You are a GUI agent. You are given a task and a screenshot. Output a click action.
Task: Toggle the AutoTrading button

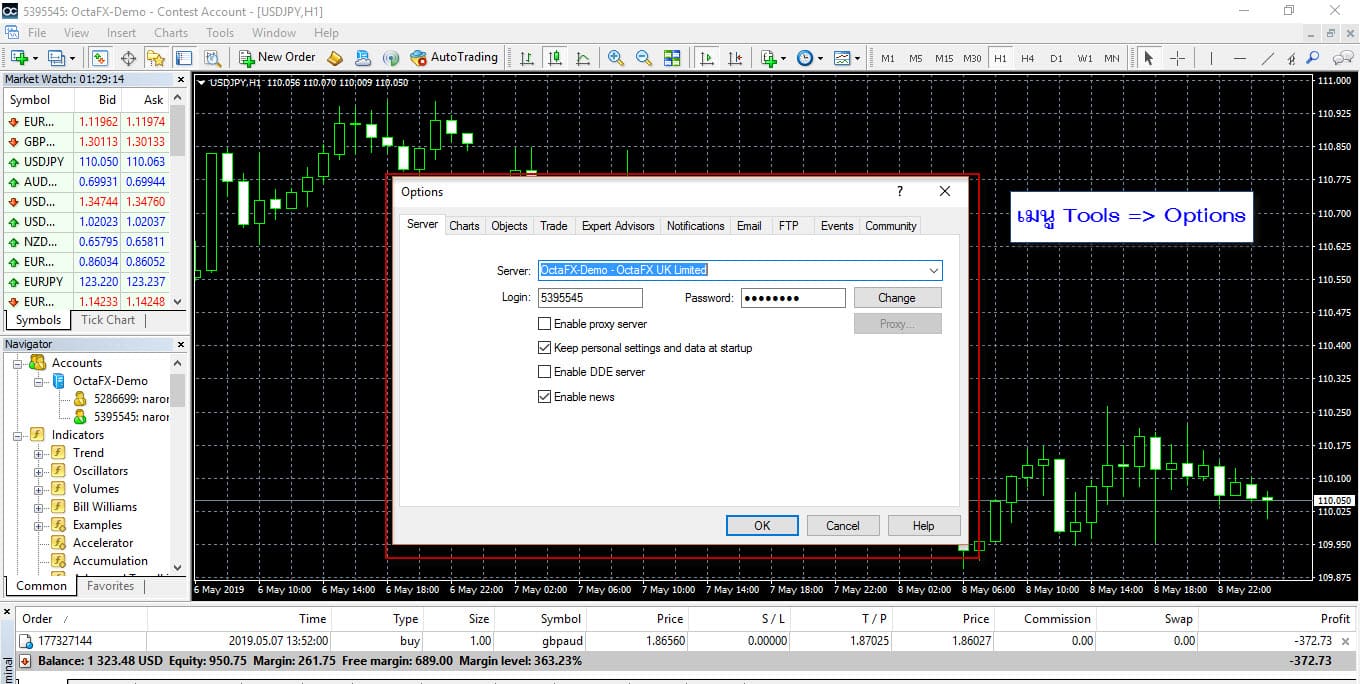click(453, 58)
